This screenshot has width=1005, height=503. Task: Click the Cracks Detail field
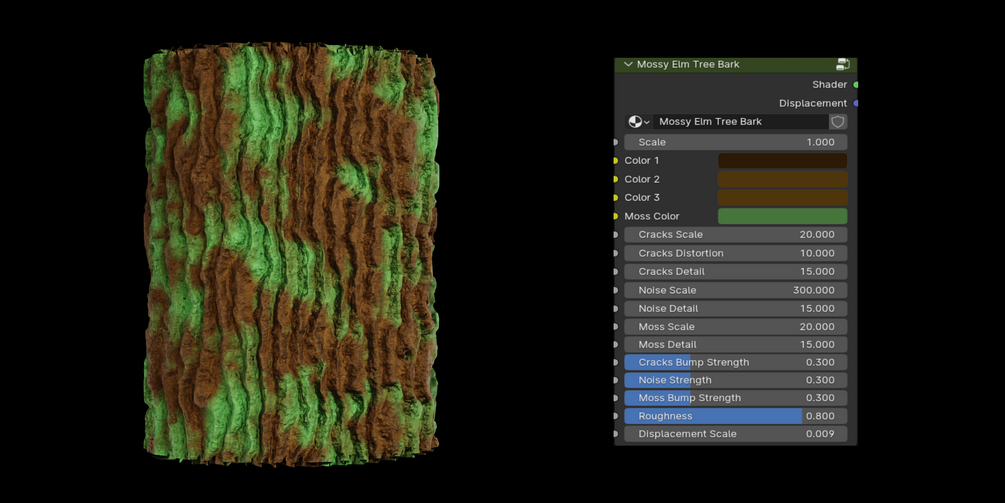click(x=736, y=272)
